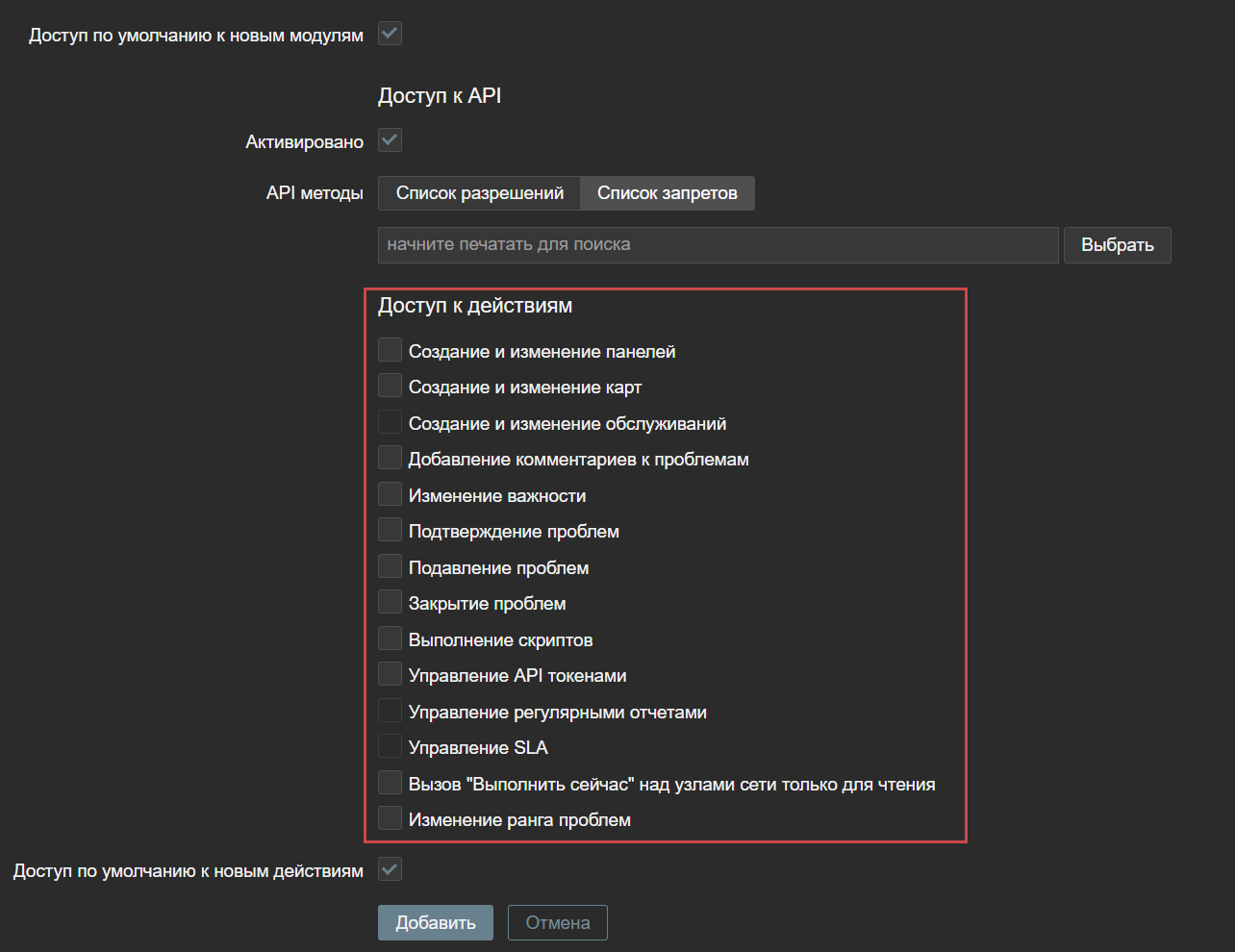Check Управление API токенами checkbox
The width and height of the screenshot is (1235, 952).
click(x=390, y=674)
